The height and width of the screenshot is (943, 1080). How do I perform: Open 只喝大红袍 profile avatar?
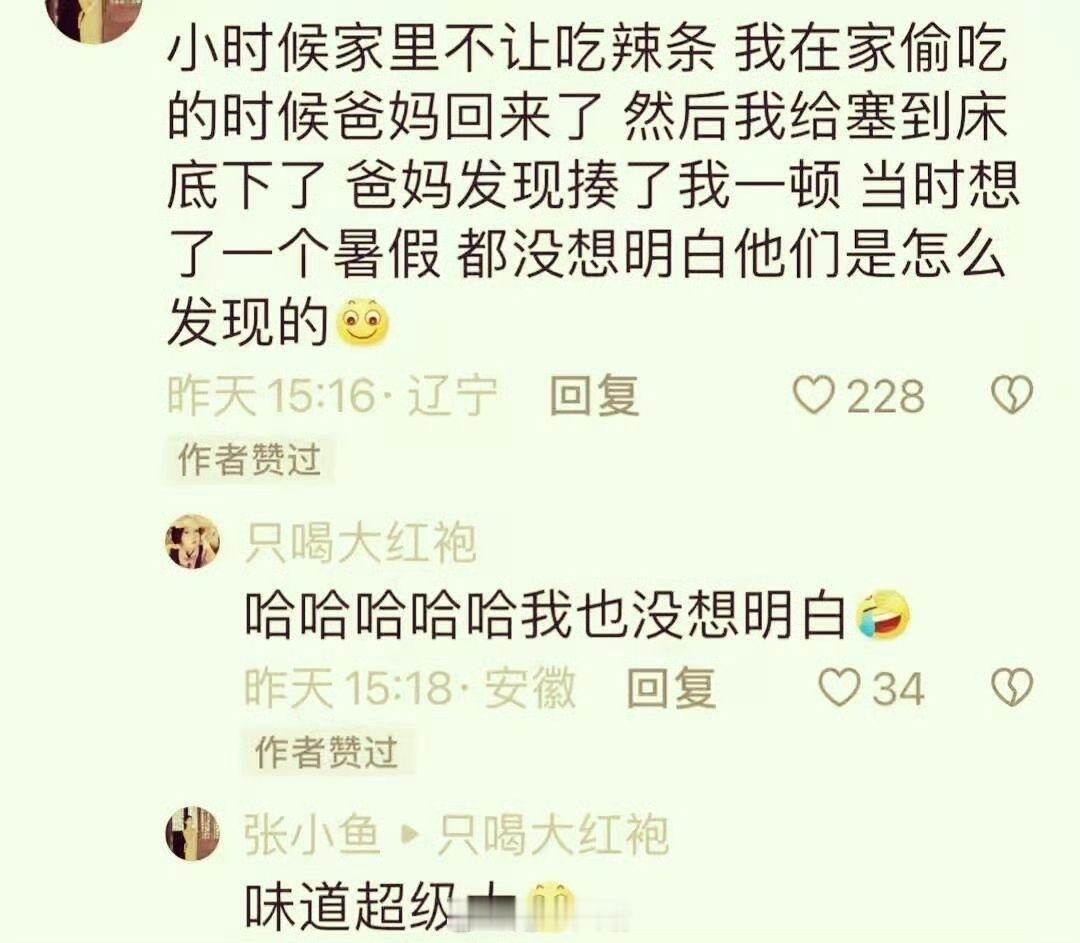click(x=193, y=542)
